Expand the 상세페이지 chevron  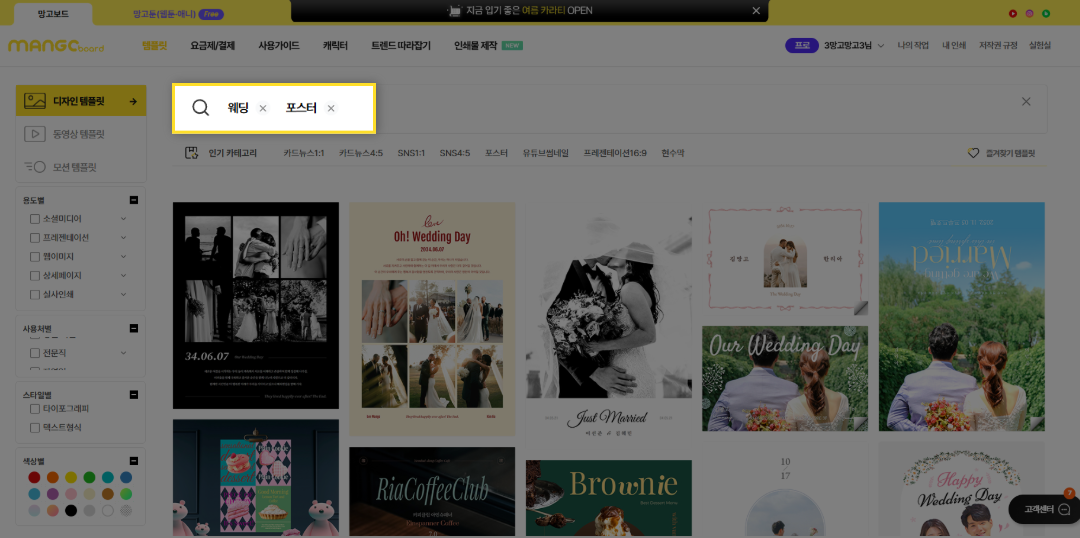coord(123,276)
